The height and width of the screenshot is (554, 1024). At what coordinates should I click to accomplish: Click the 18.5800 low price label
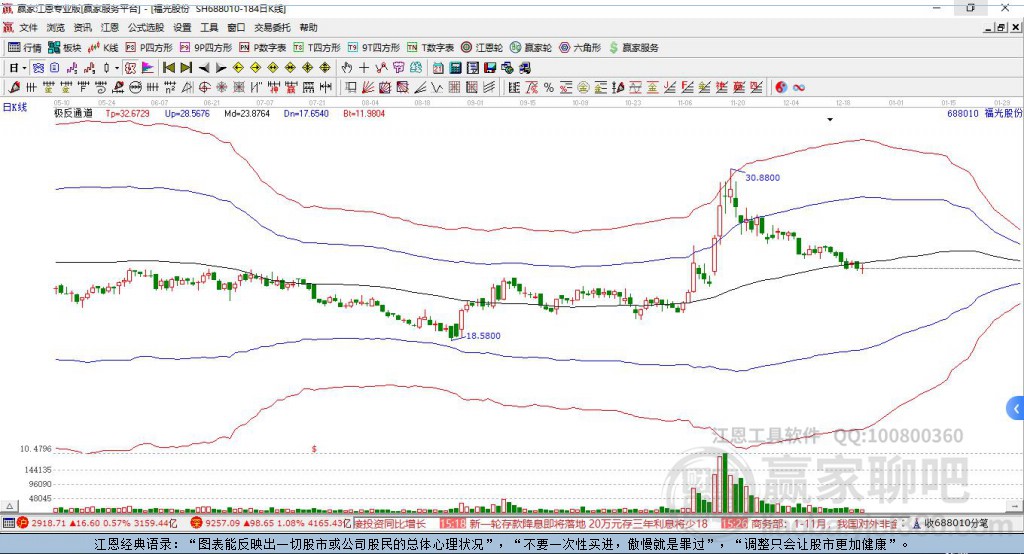point(483,336)
